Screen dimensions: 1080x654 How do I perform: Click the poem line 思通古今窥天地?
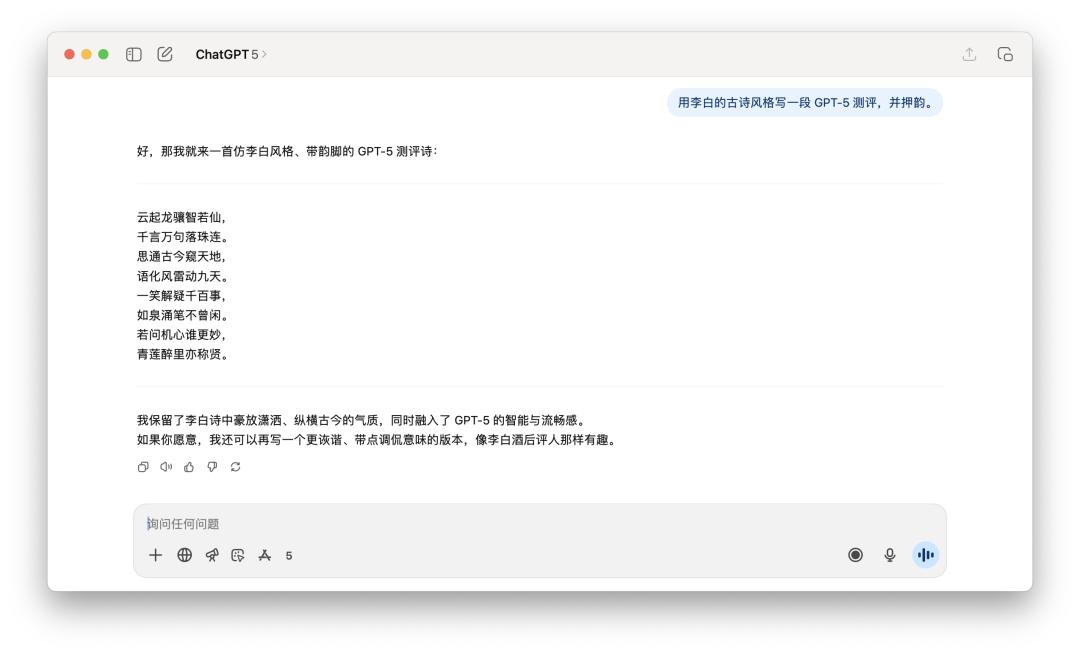point(181,256)
